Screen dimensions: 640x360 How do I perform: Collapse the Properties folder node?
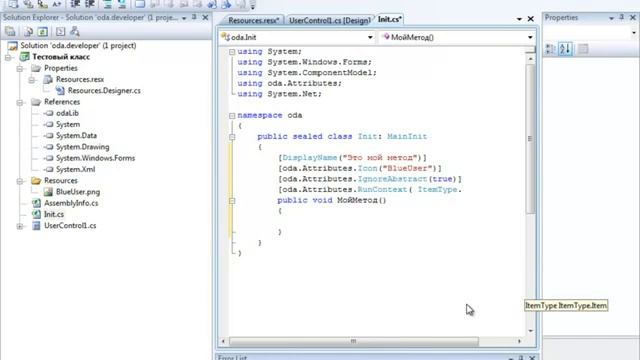[20, 69]
